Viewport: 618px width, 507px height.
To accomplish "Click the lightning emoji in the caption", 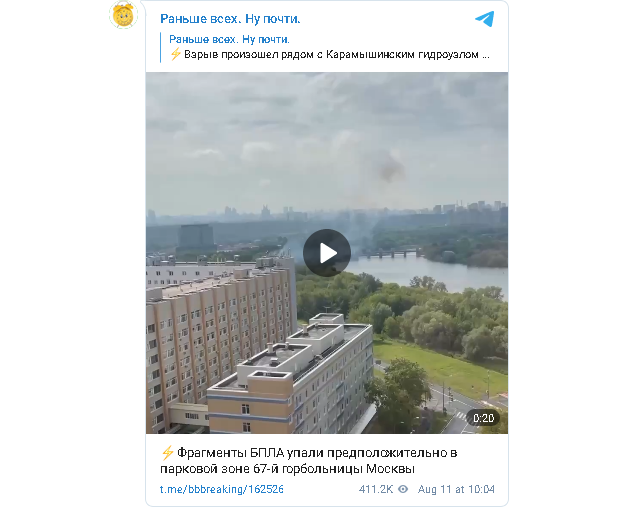I will 167,453.
